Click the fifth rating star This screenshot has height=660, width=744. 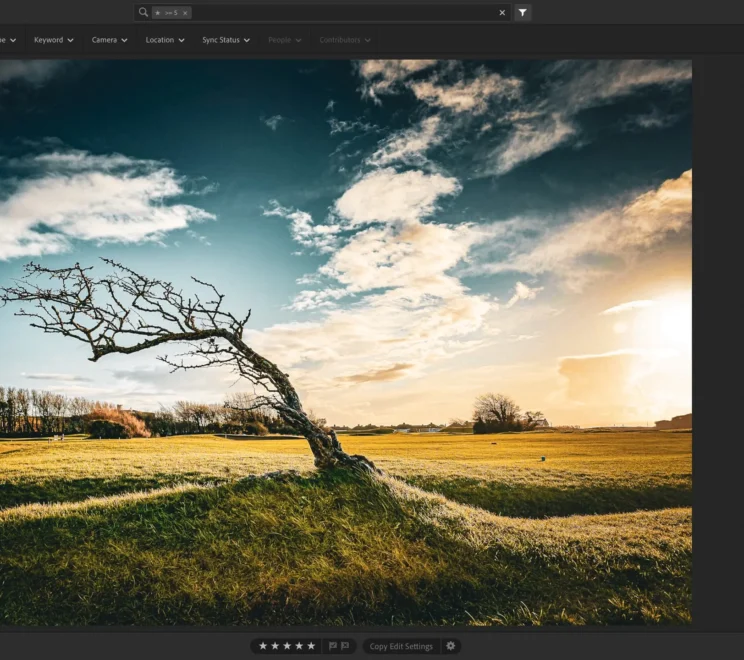[311, 646]
